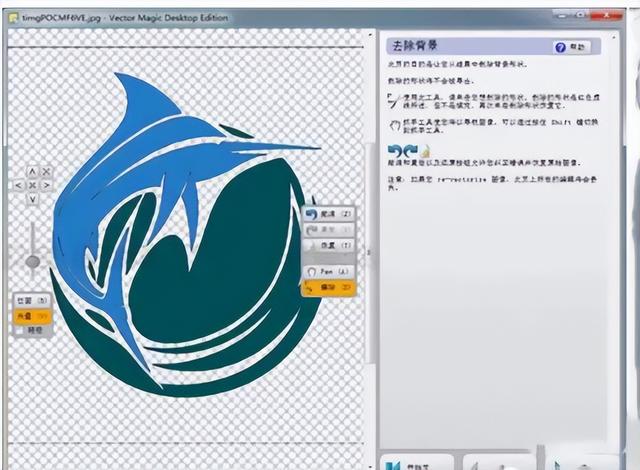
Task: Click the undo arrow icon in the instructions panel
Action: 394,151
